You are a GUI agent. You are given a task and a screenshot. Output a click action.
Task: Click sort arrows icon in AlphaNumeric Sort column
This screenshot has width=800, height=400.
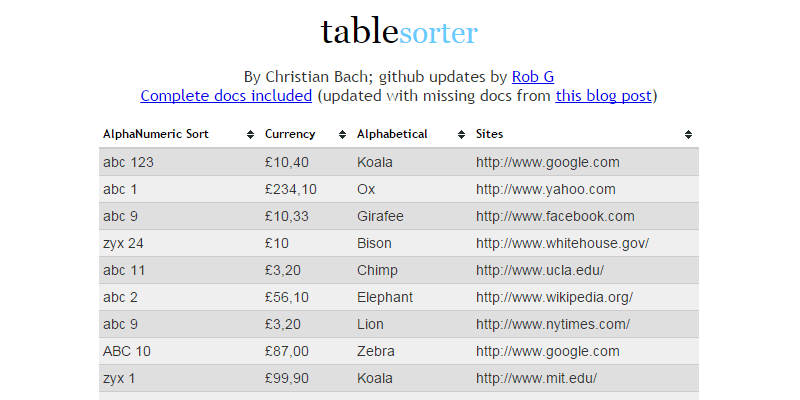pos(250,135)
